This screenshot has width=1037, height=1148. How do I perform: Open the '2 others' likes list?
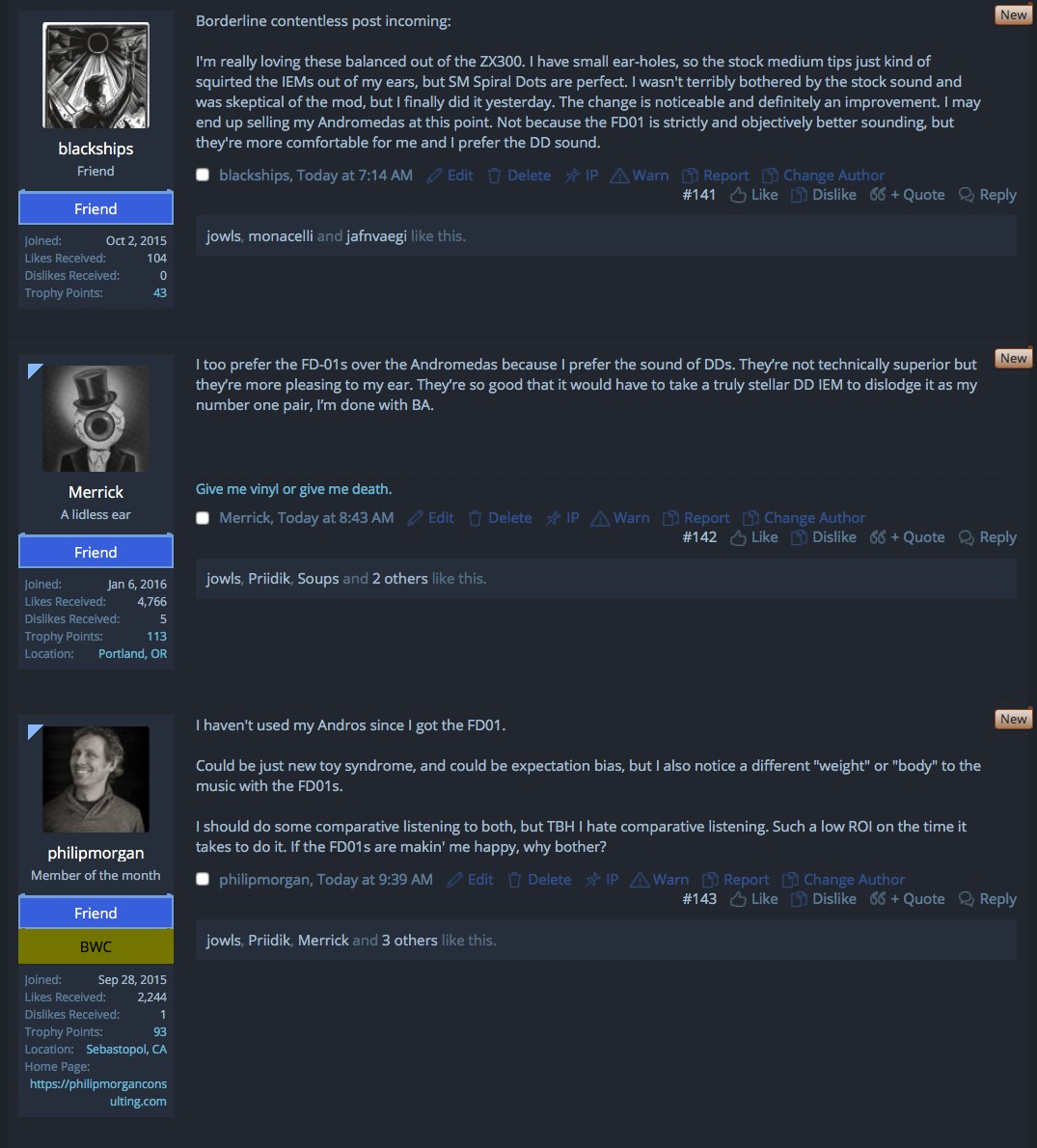(400, 579)
